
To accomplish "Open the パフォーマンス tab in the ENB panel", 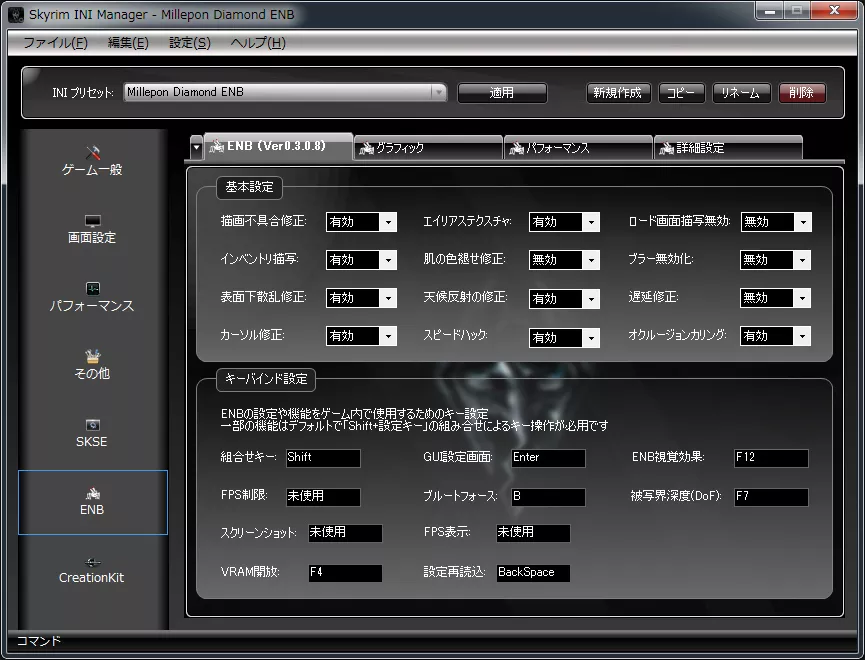I will click(578, 148).
